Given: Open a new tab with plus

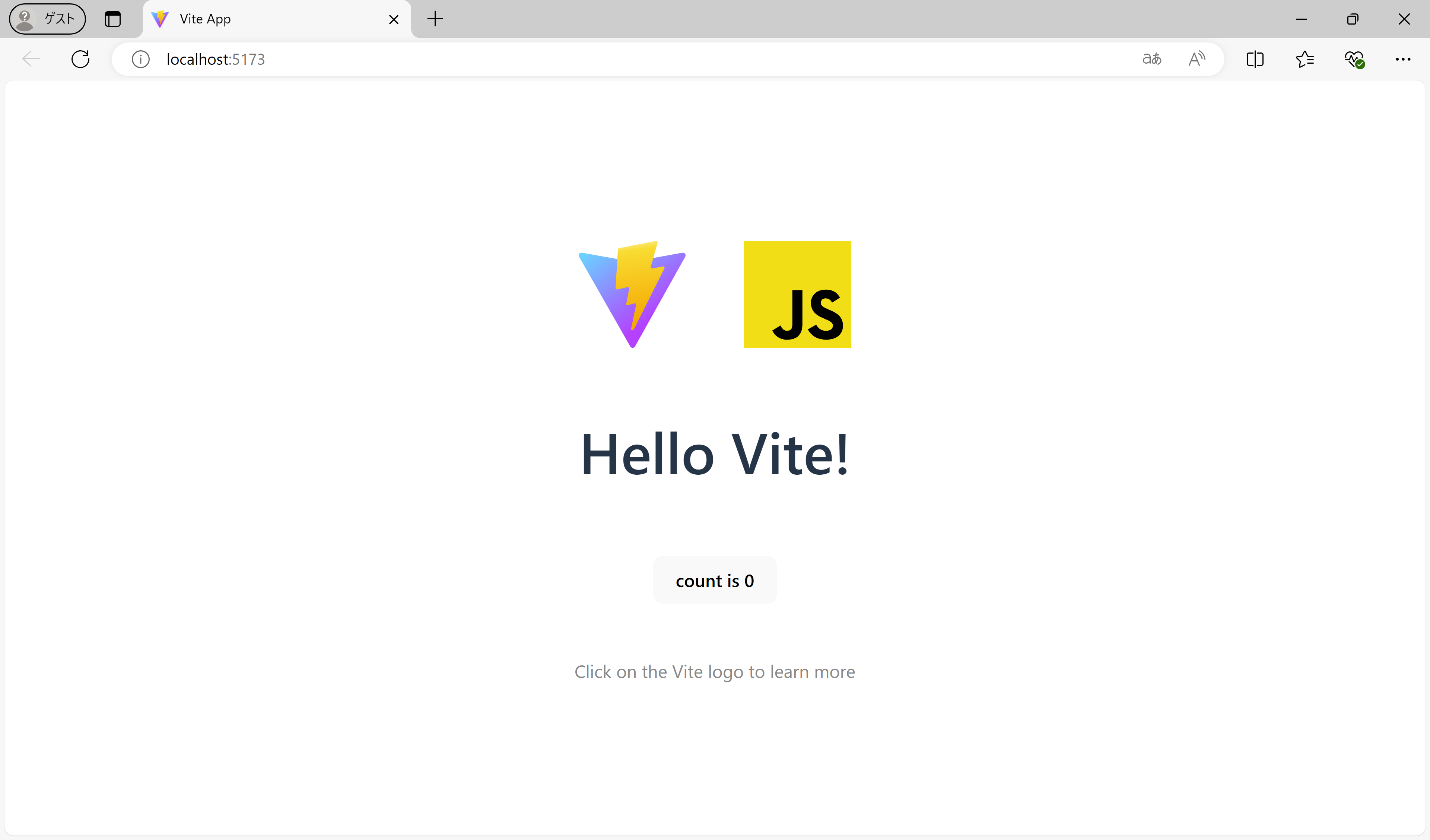Looking at the screenshot, I should [435, 19].
